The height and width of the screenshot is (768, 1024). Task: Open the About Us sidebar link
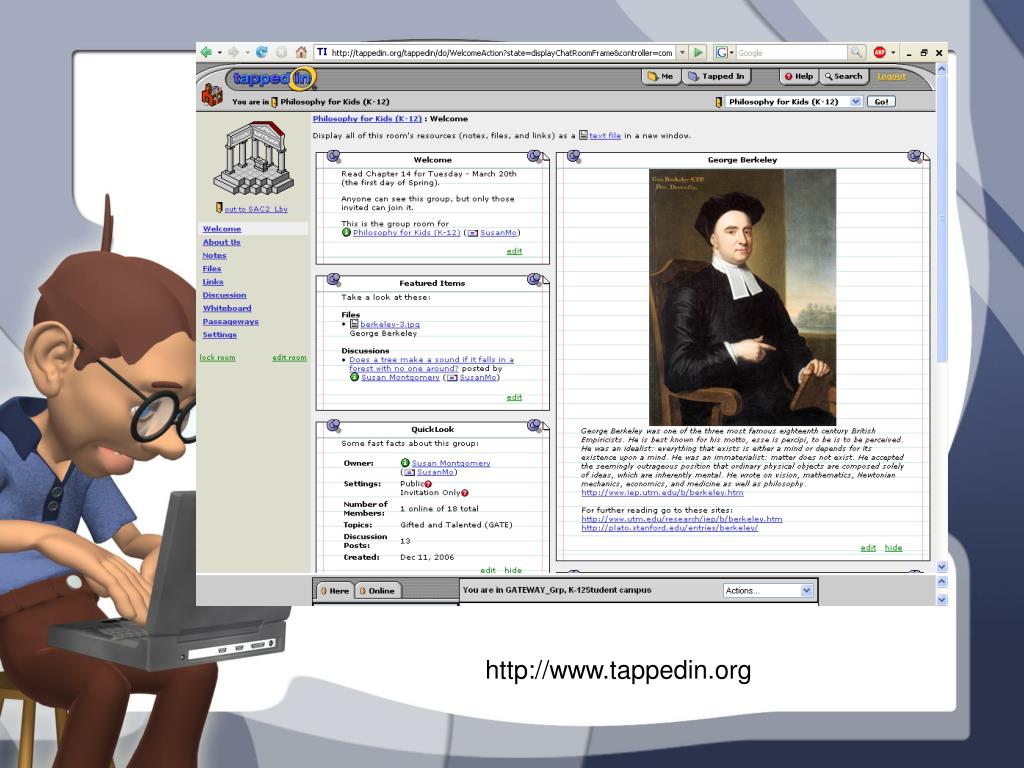pos(221,242)
